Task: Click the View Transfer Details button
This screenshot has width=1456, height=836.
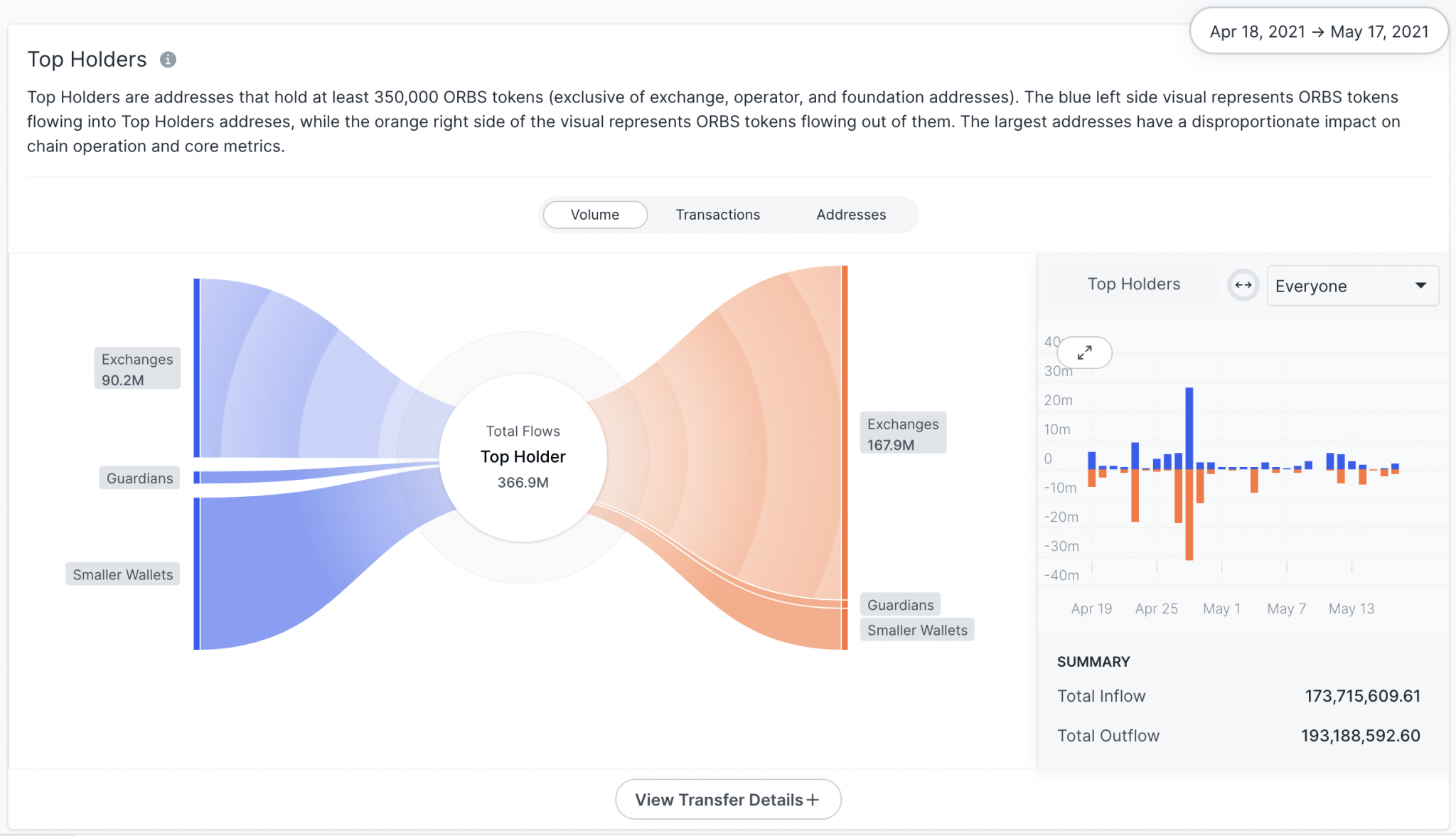Action: (x=728, y=800)
